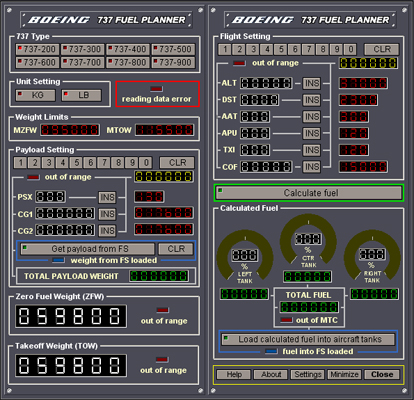Click the Minimize button in bottom bar

click(344, 375)
